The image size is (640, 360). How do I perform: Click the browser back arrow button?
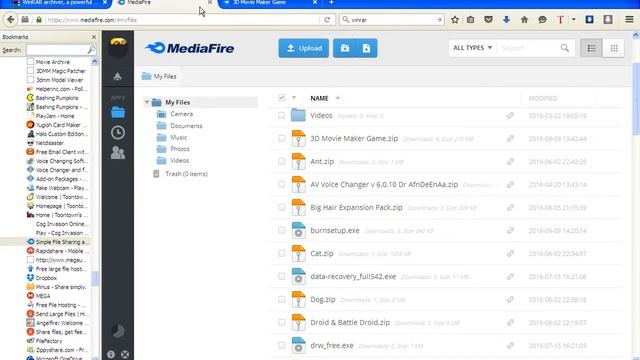pos(11,20)
